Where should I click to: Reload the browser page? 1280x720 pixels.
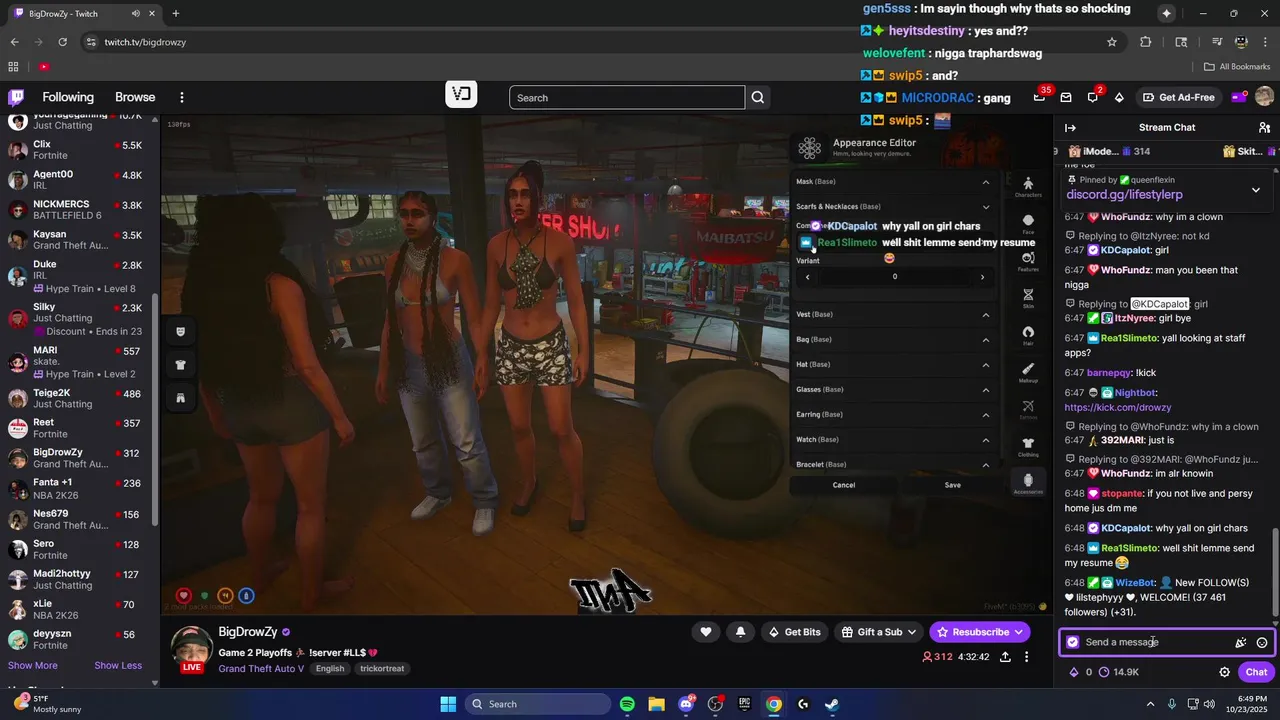point(63,42)
